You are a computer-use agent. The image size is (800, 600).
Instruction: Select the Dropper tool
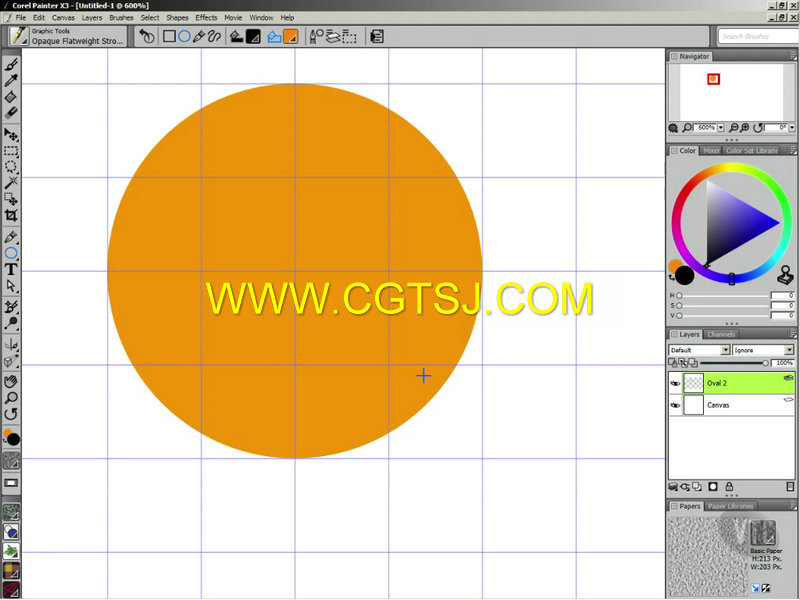(11, 80)
